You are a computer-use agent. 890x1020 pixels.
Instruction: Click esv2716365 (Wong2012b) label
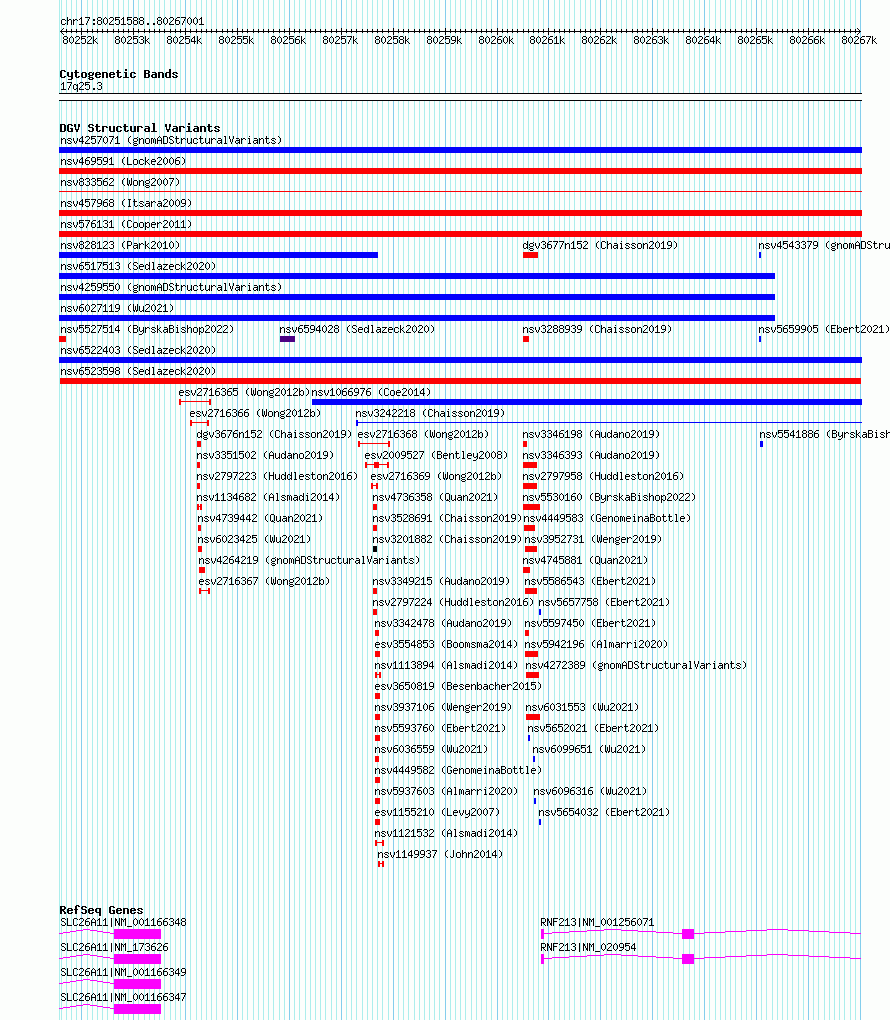(244, 392)
